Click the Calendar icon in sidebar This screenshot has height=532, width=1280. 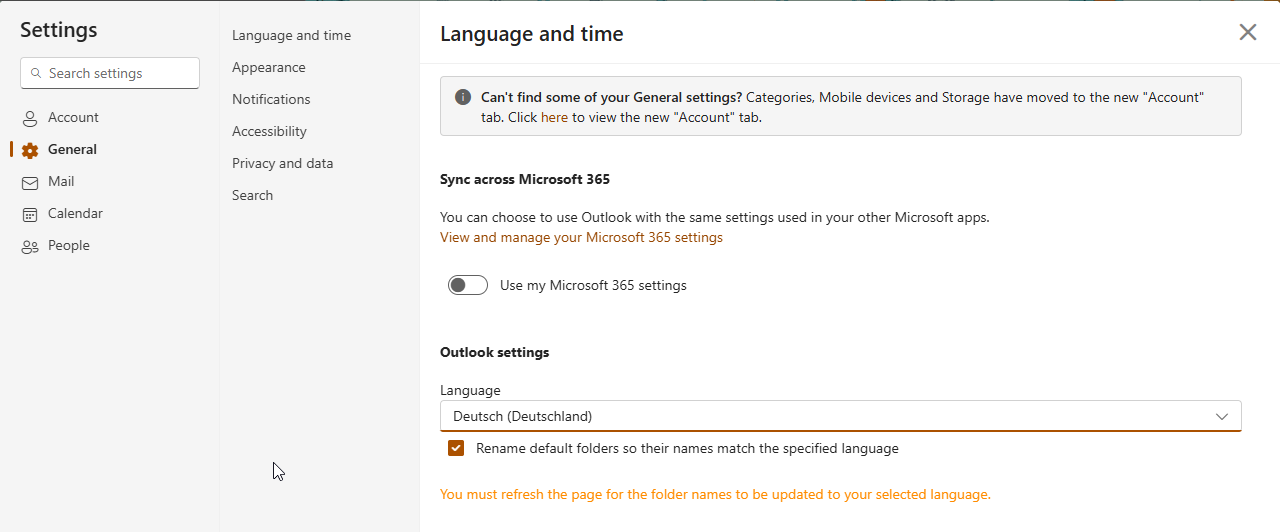pos(30,214)
